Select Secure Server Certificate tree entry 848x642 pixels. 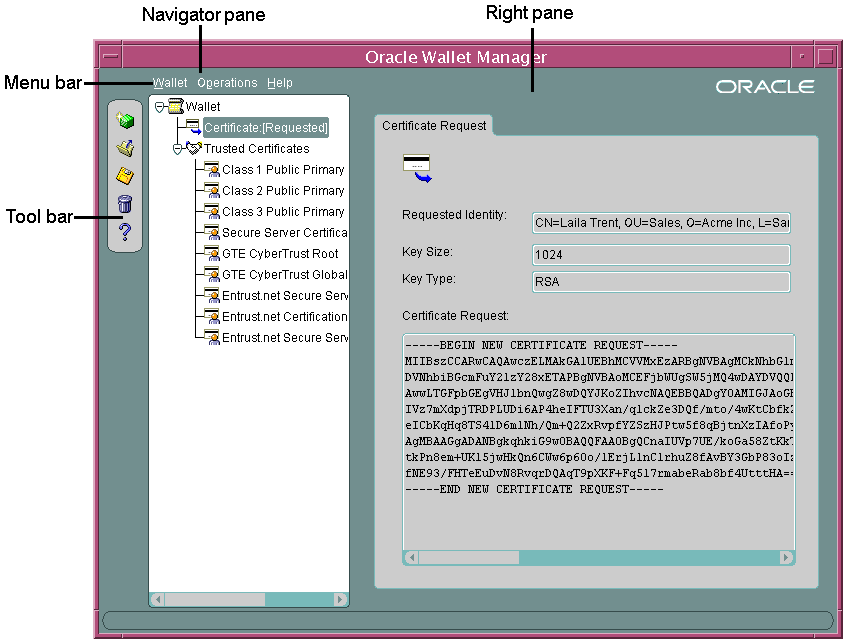pos(282,233)
